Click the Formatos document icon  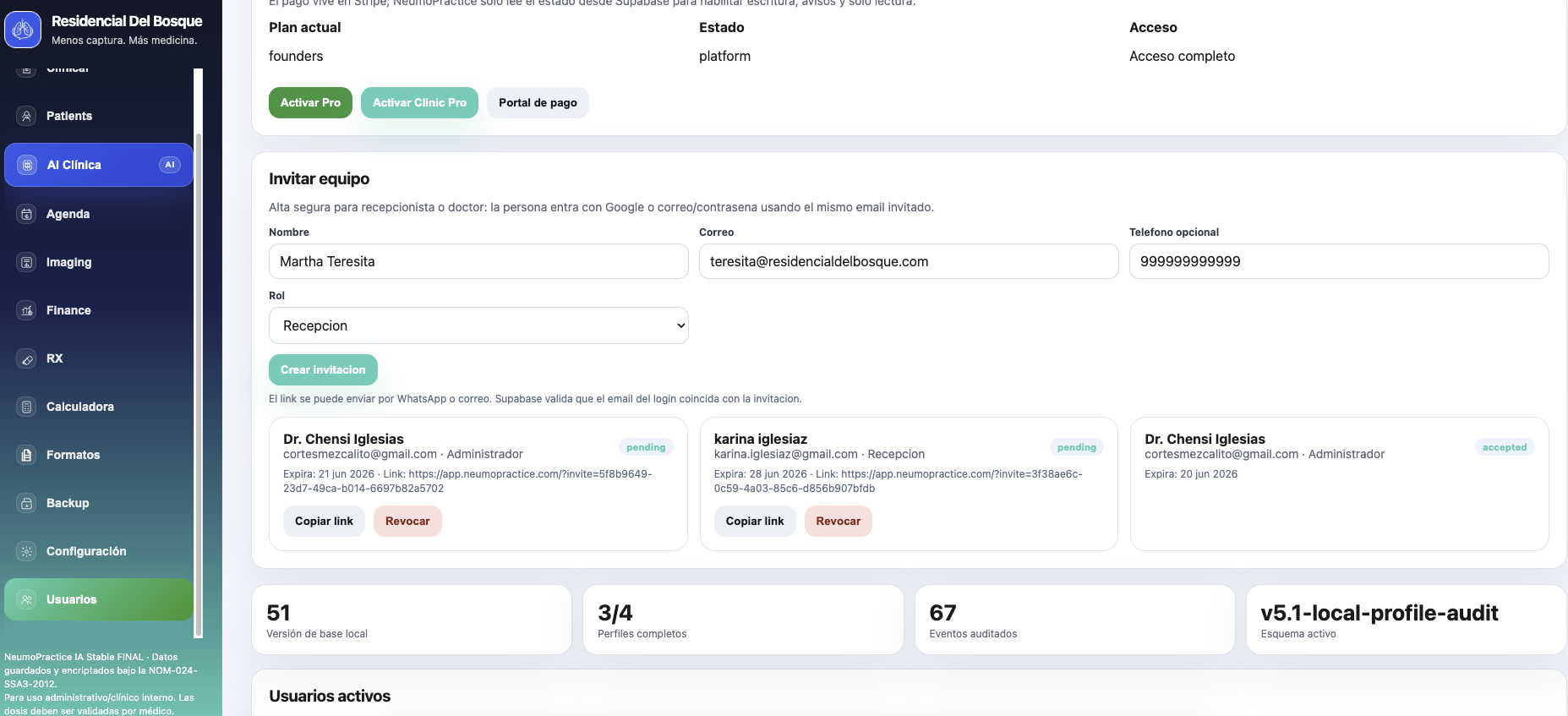(26, 455)
